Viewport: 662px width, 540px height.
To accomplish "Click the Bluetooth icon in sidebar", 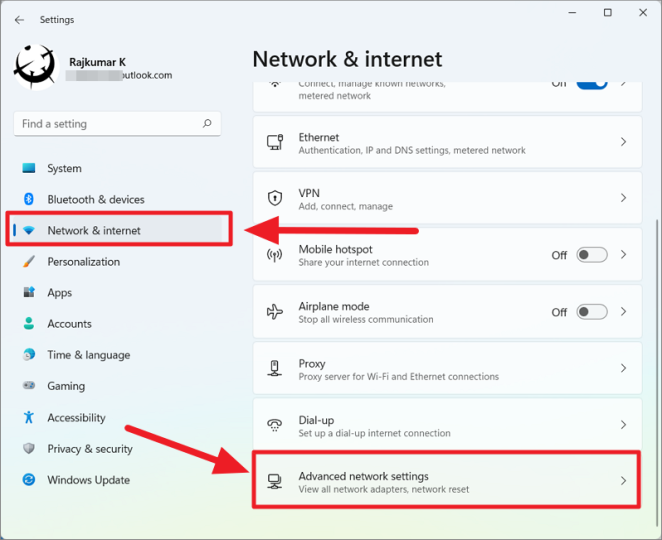I will coord(29,199).
